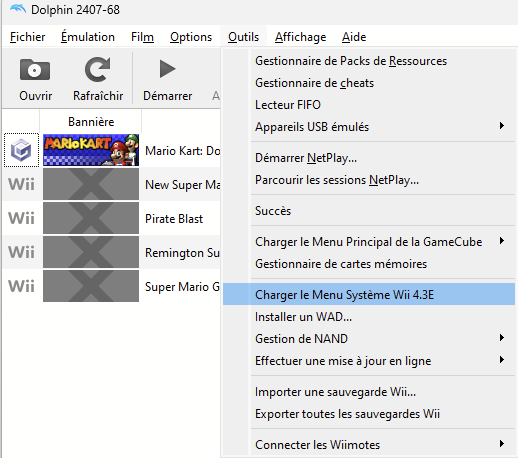Select the Mario Kart banner thumbnail
Viewport: 518px width, 458px height.
click(91, 150)
